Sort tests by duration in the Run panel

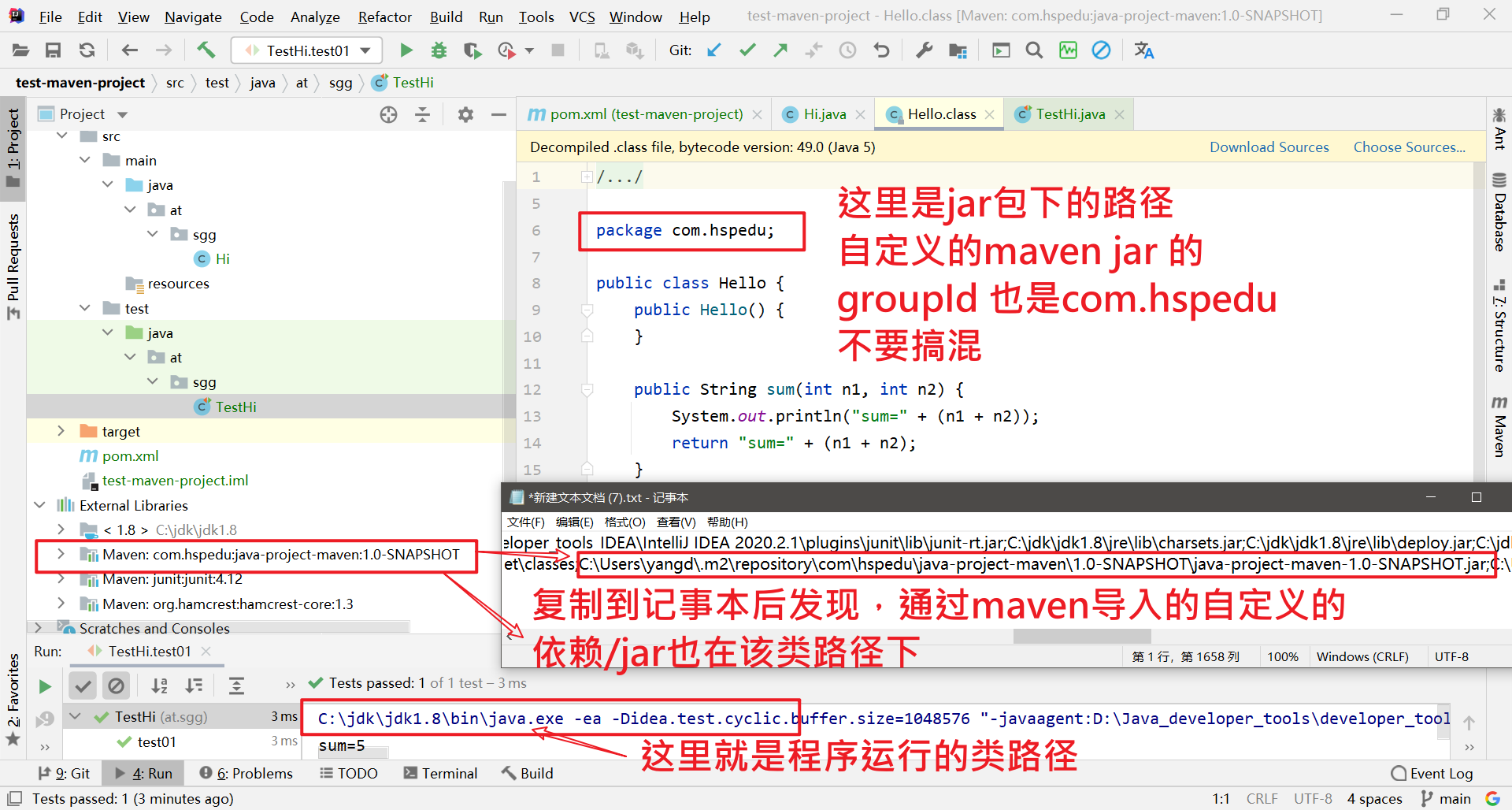[x=194, y=686]
